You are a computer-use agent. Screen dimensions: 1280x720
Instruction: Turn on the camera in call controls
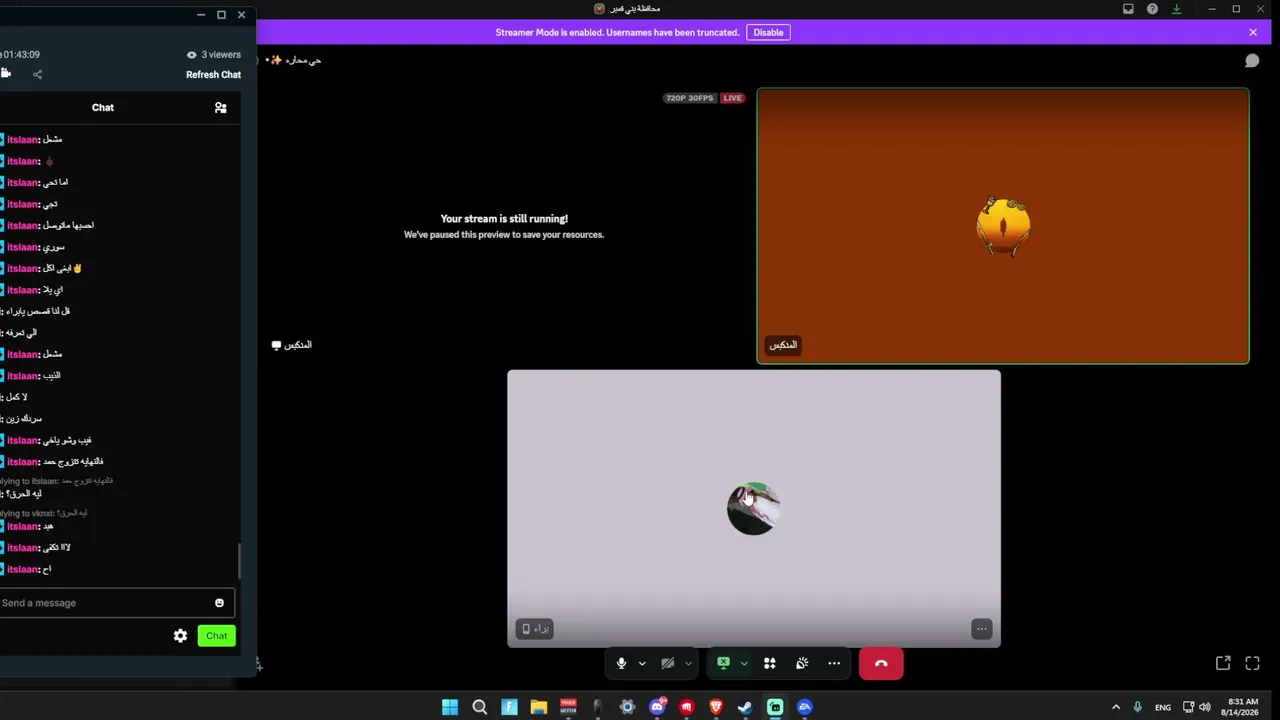(667, 663)
